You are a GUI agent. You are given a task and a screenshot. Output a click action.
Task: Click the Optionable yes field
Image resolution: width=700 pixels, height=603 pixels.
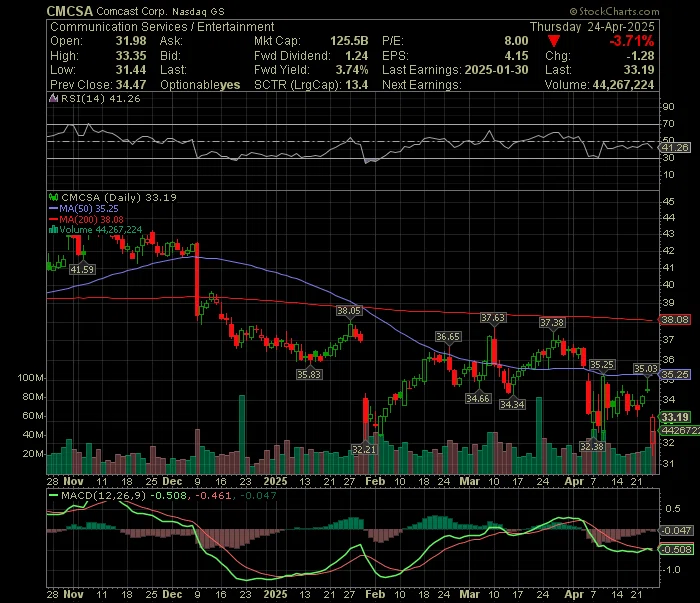pyautogui.click(x=200, y=85)
